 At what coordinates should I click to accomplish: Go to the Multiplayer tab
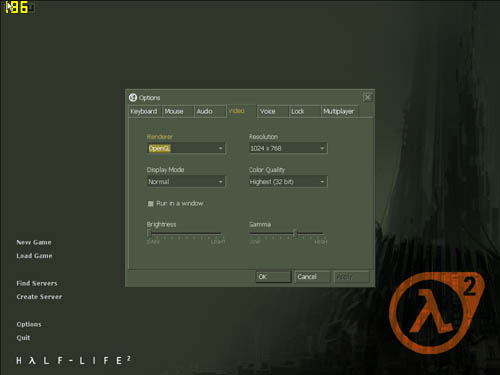click(x=340, y=111)
